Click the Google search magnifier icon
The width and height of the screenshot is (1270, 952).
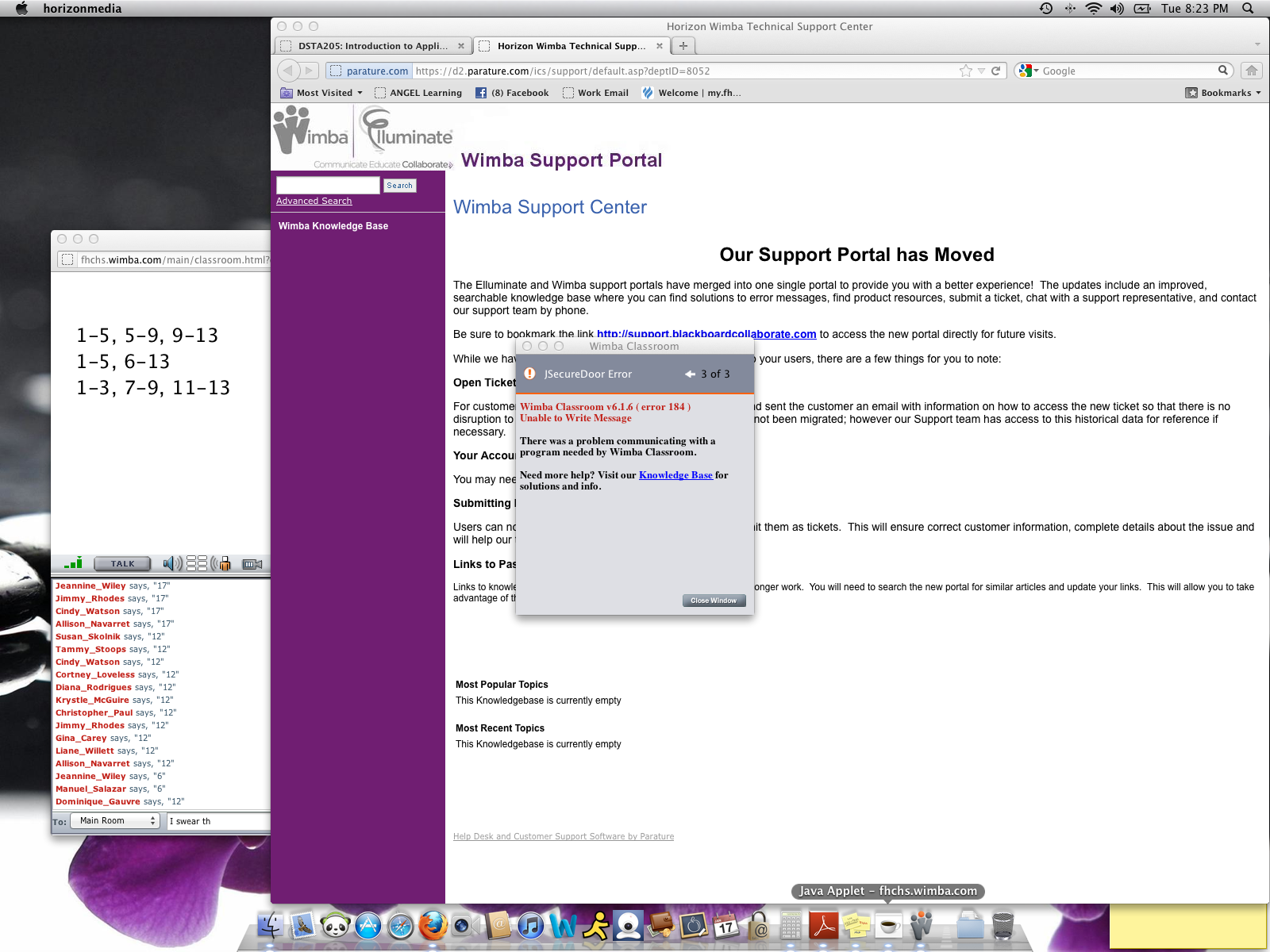pyautogui.click(x=1223, y=71)
